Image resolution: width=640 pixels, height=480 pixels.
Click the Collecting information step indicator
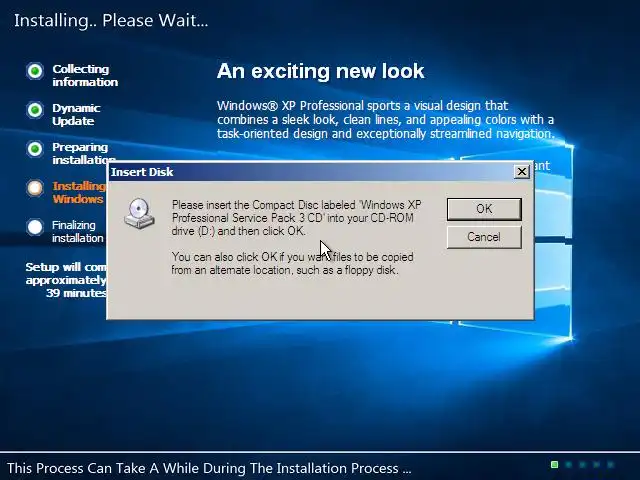tap(35, 71)
